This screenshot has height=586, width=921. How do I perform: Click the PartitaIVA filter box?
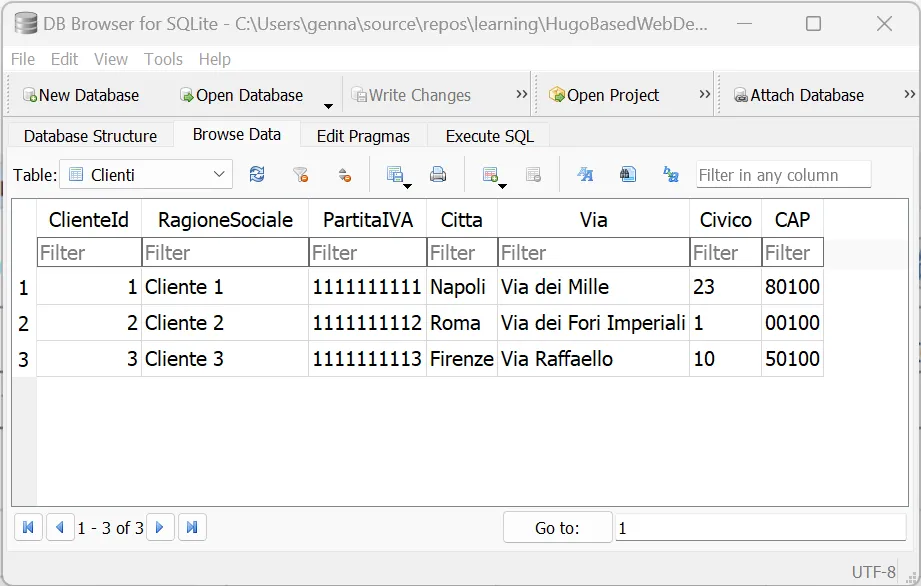368,252
